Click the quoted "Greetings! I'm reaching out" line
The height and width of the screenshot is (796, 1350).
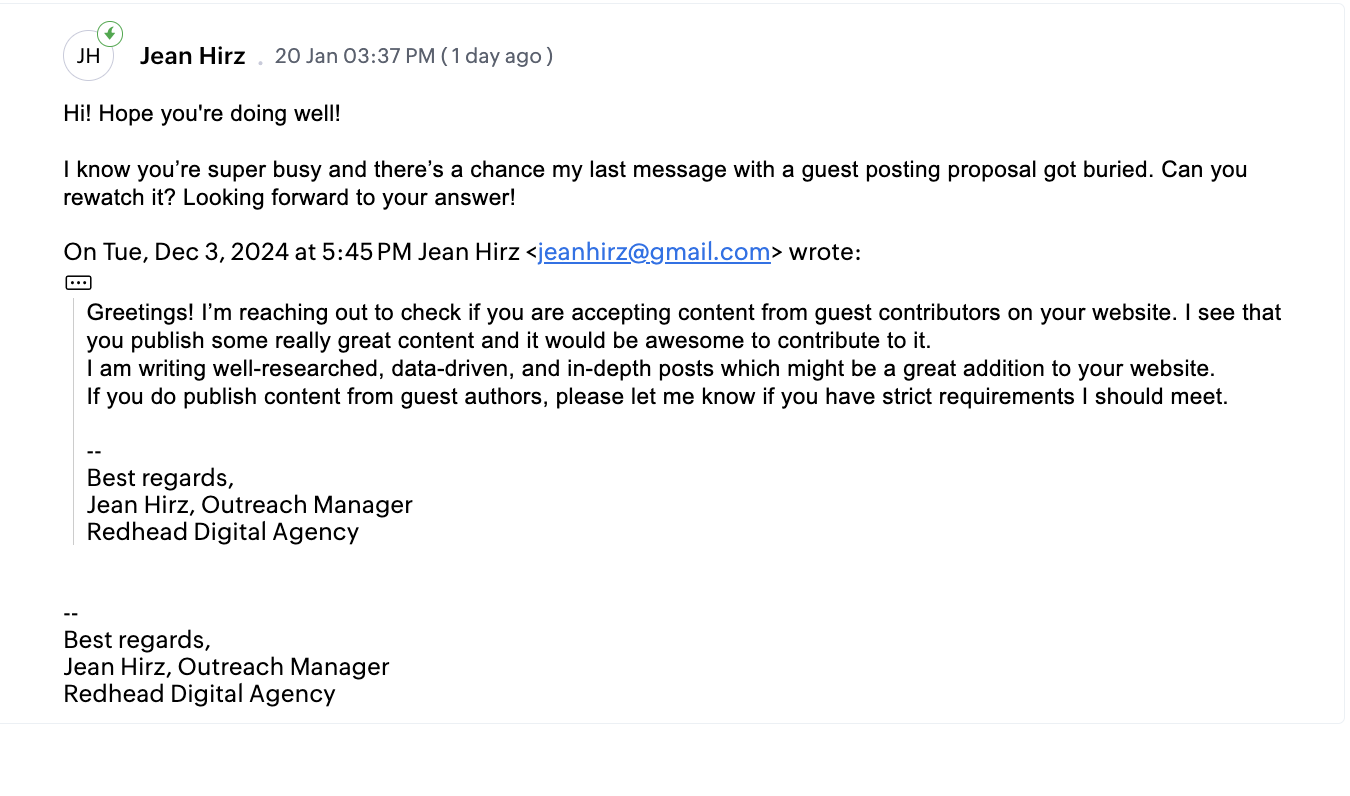tap(400, 313)
